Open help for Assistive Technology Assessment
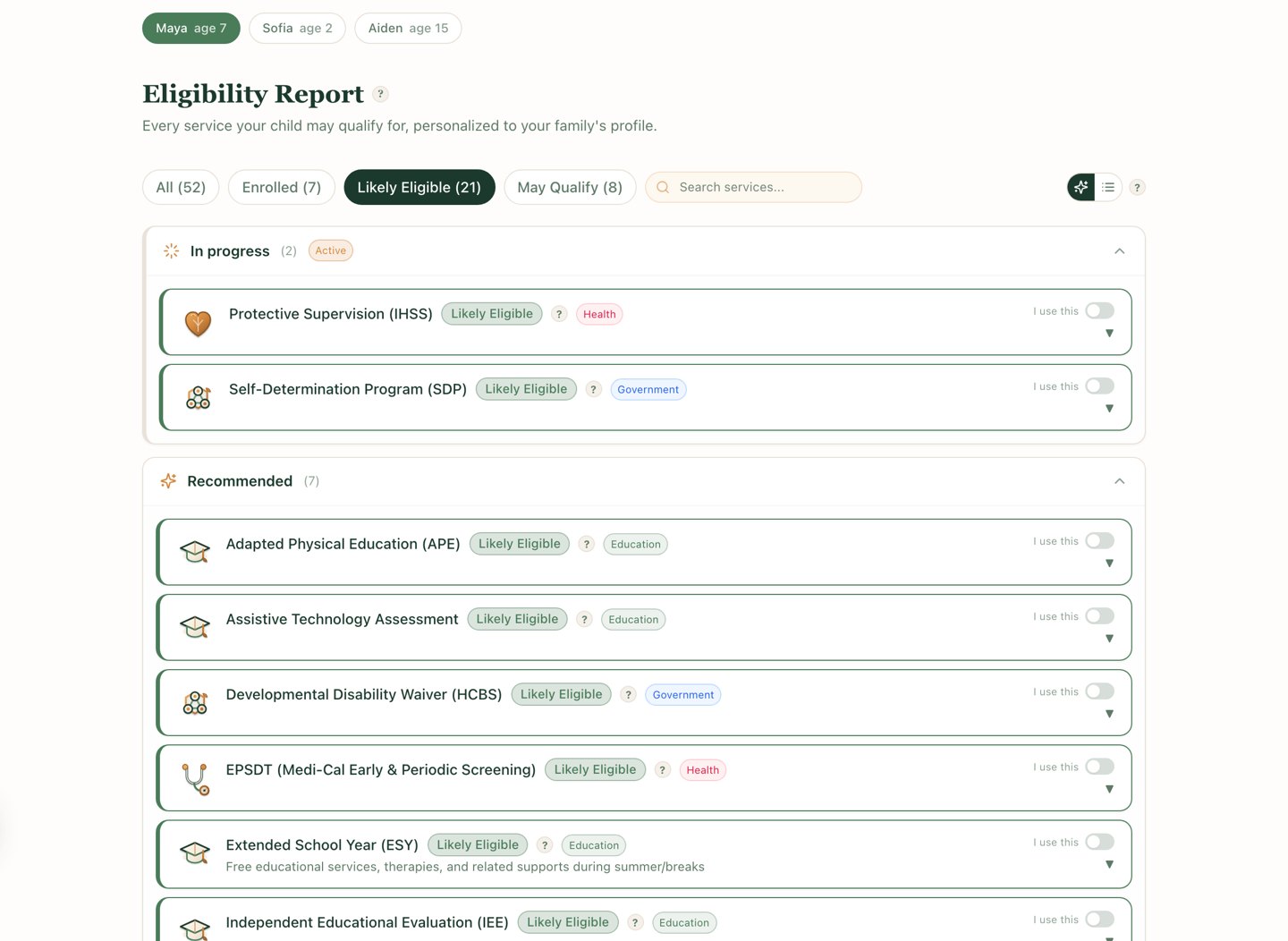The image size is (1288, 941). tap(584, 619)
